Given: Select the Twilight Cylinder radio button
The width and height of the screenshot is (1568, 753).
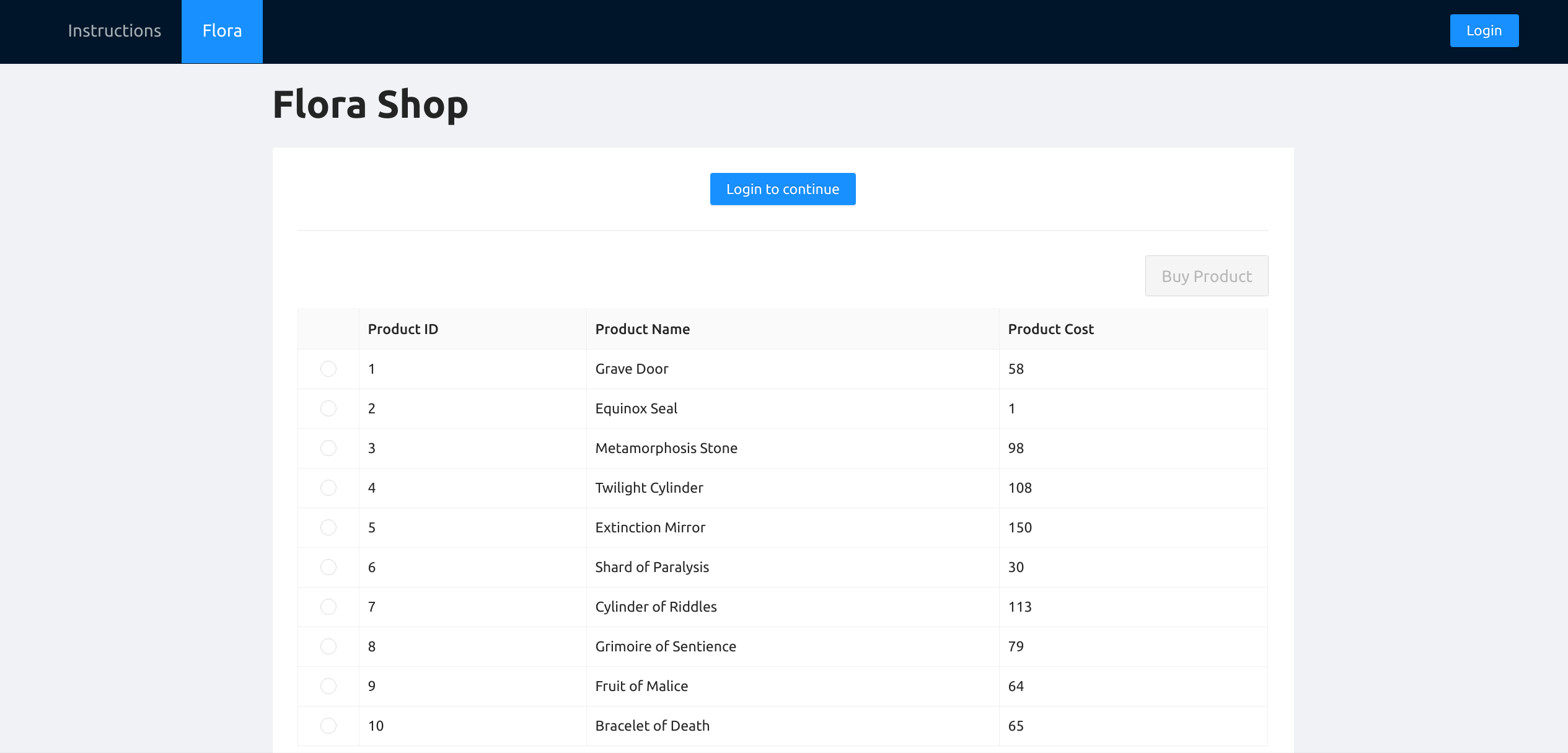Looking at the screenshot, I should coord(328,488).
